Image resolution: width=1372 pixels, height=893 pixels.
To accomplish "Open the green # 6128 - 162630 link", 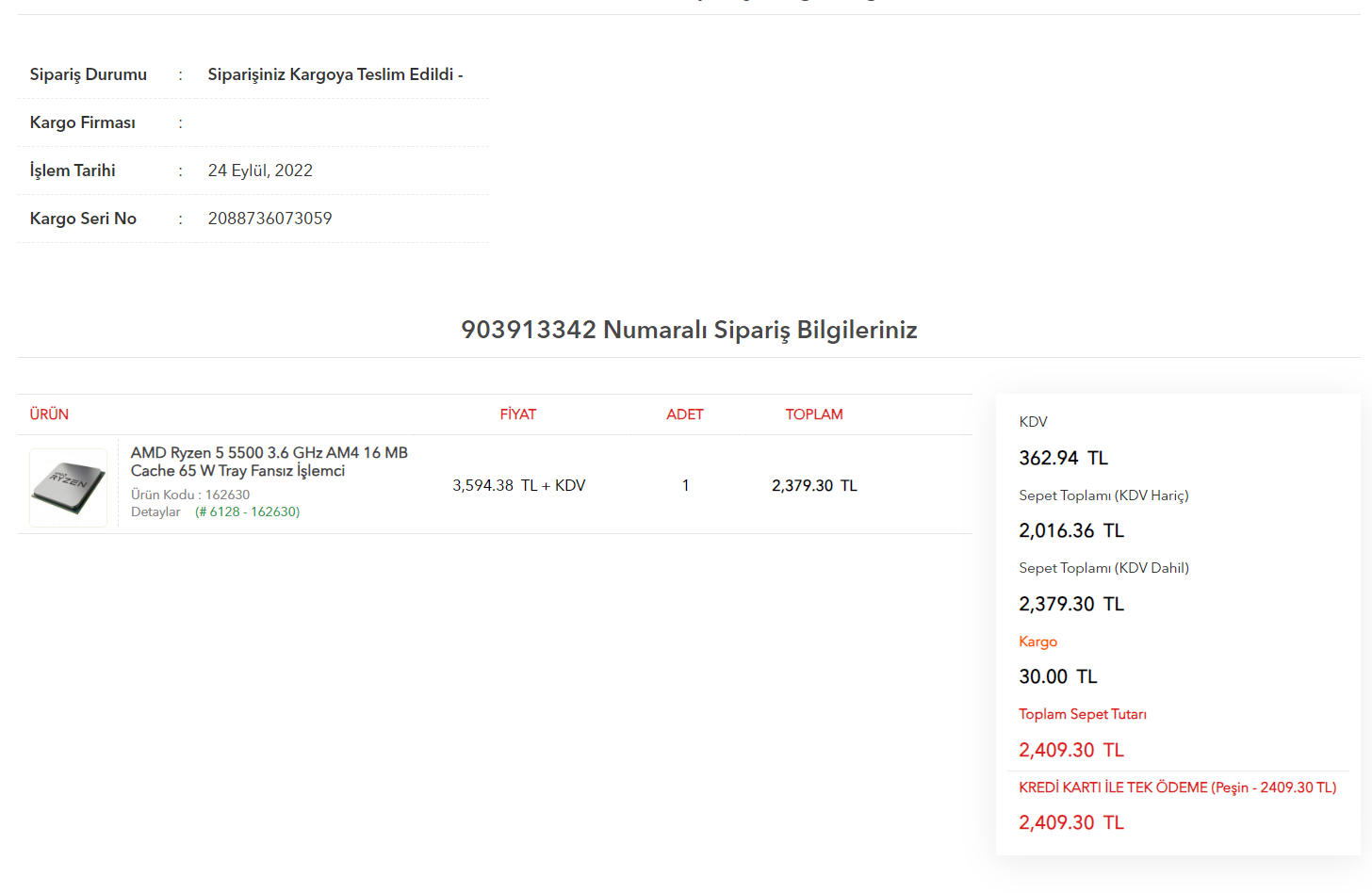I will 247,511.
